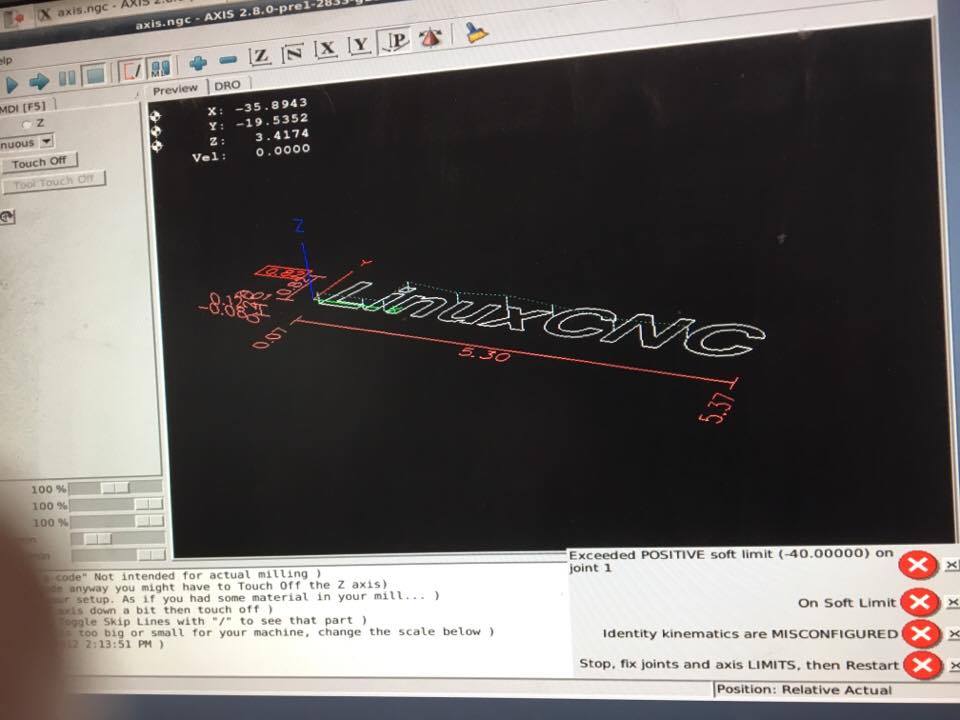Switch to front Y view
The width and height of the screenshot is (960, 720).
[360, 45]
